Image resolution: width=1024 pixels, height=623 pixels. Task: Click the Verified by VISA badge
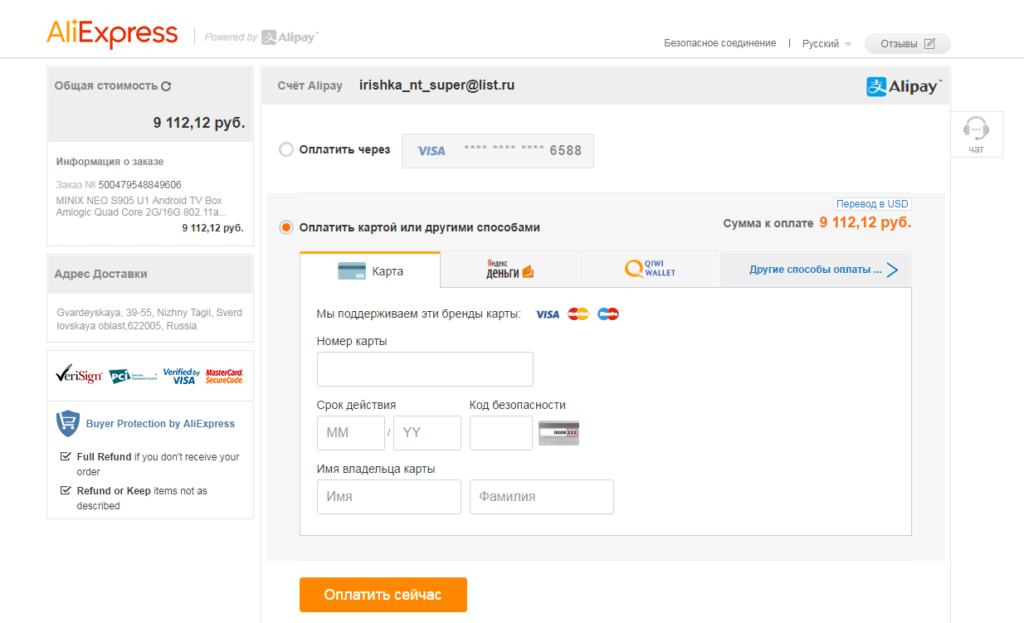(181, 376)
